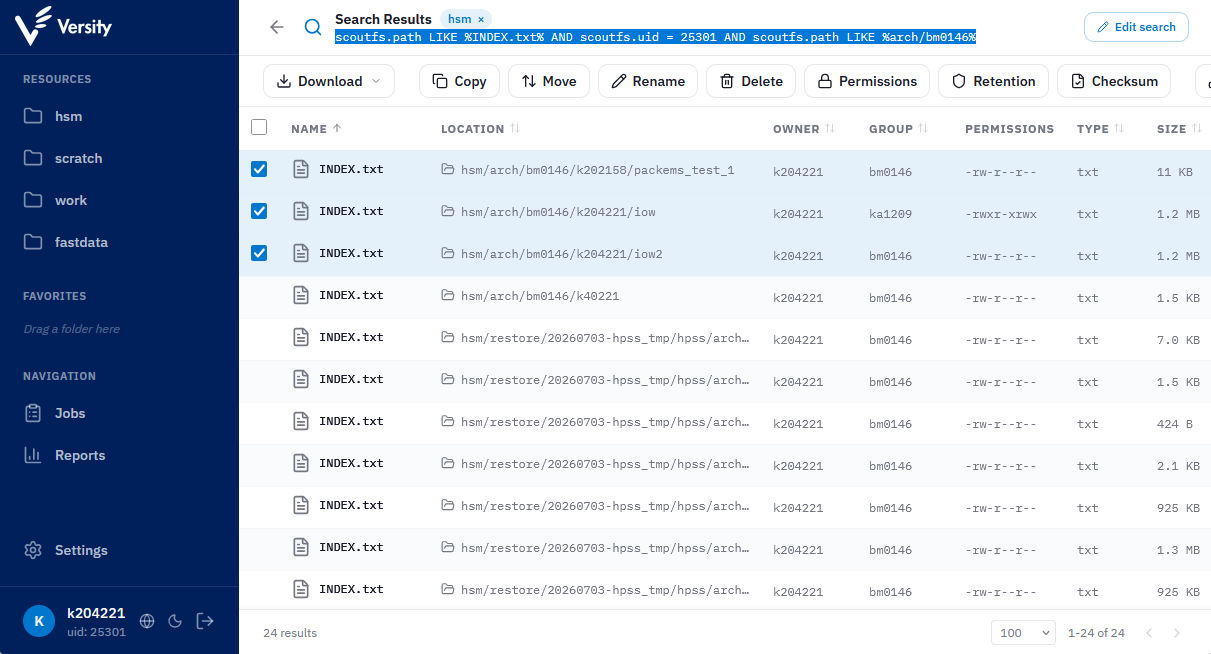Open the page size 100 dropdown
This screenshot has height=654, width=1211.
pos(1023,632)
